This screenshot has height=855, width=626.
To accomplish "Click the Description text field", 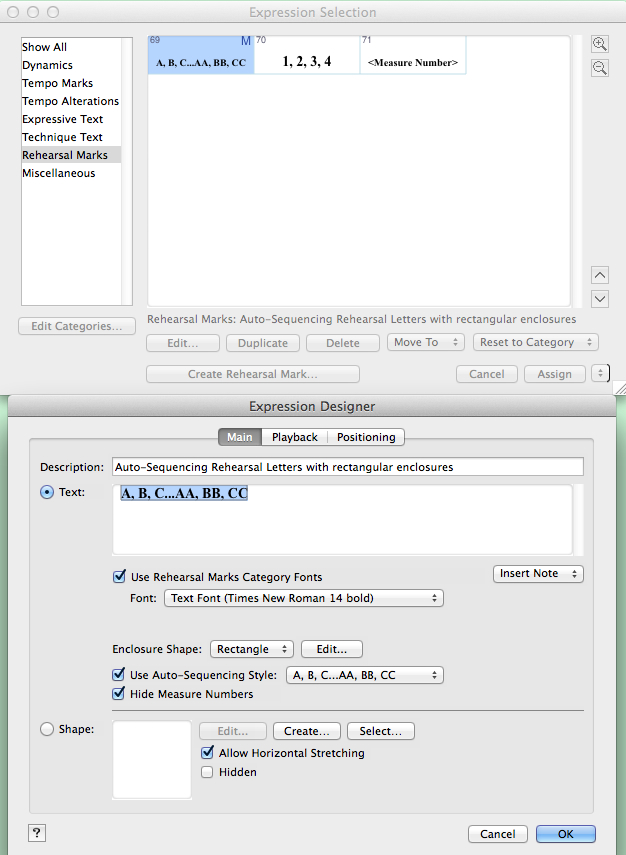I will [347, 467].
